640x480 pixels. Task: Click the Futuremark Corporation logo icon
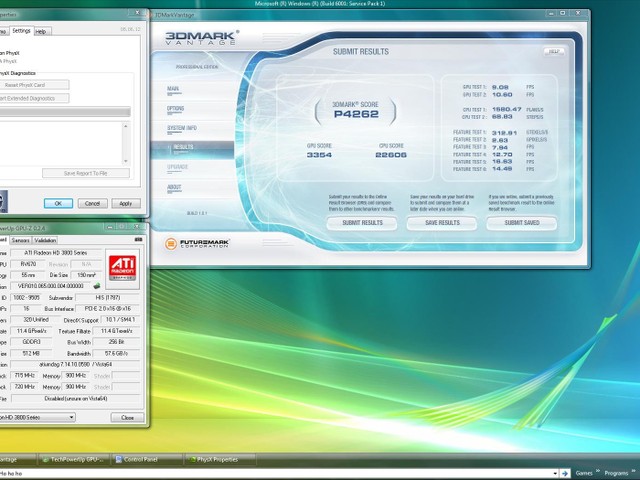[x=171, y=244]
